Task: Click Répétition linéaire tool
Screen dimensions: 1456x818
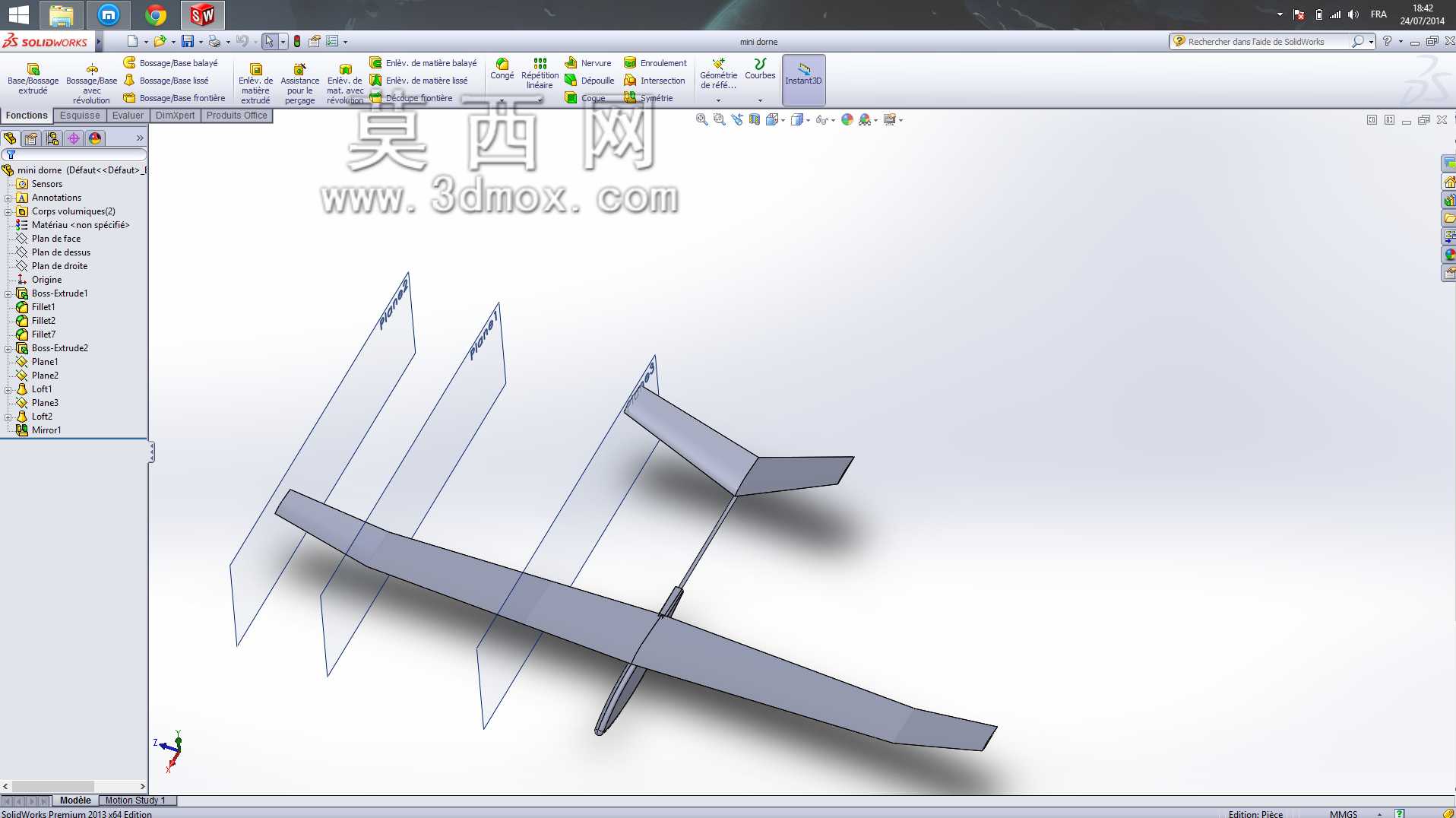Action: 540,74
